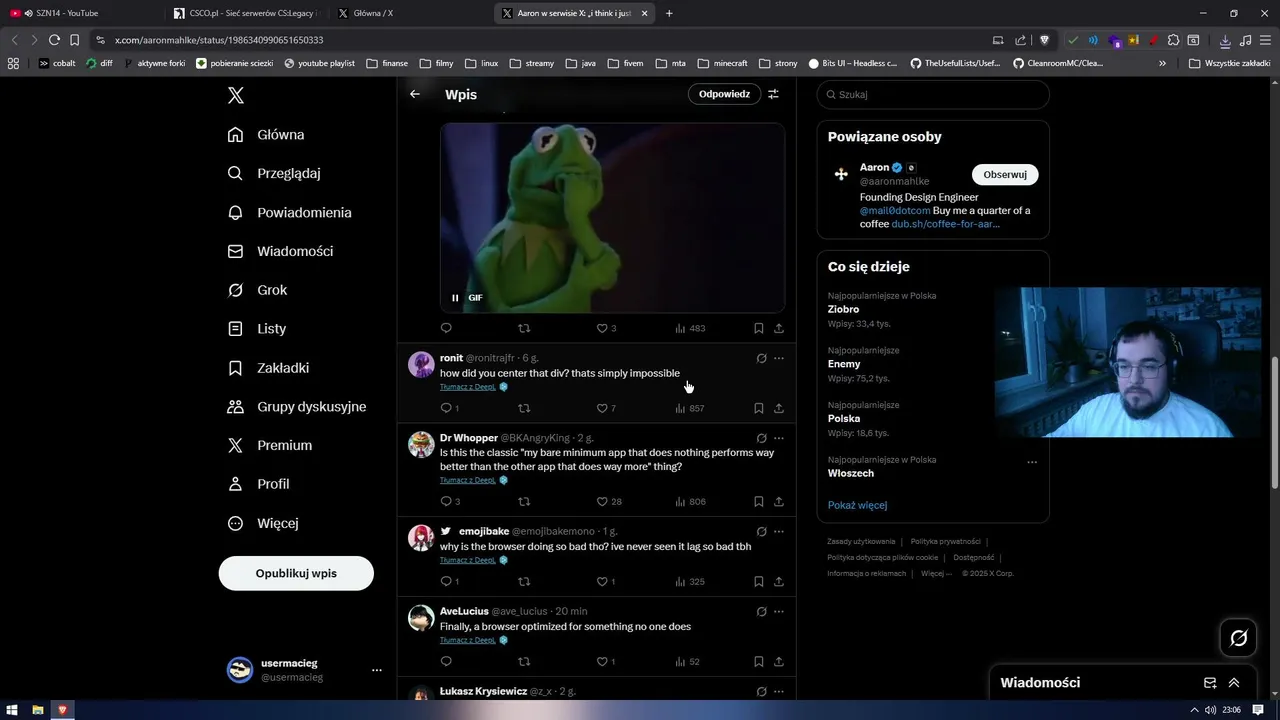This screenshot has height=720, width=1280.
Task: Open Premium page
Action: (x=270, y=446)
